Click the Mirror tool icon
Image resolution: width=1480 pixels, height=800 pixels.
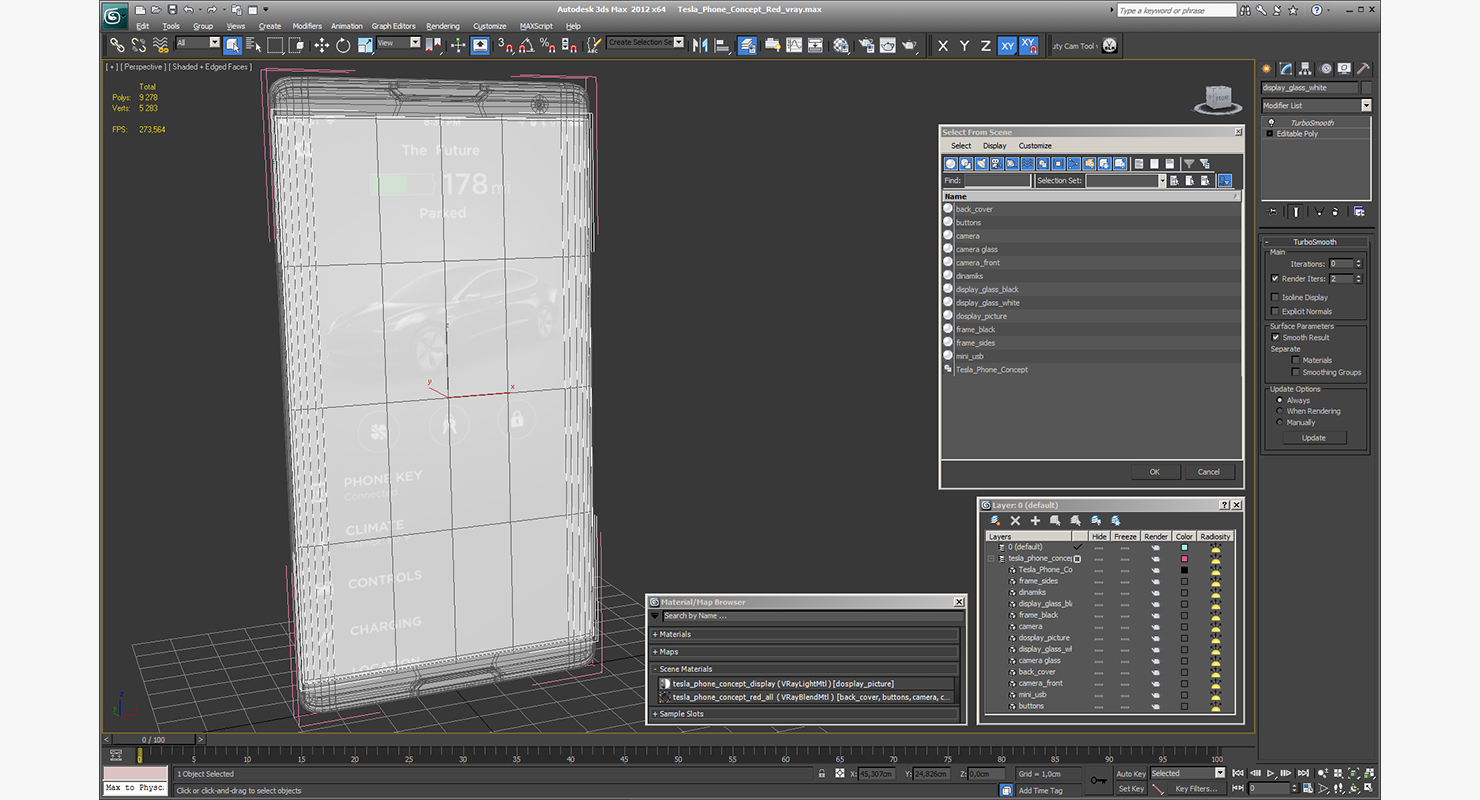pos(700,45)
